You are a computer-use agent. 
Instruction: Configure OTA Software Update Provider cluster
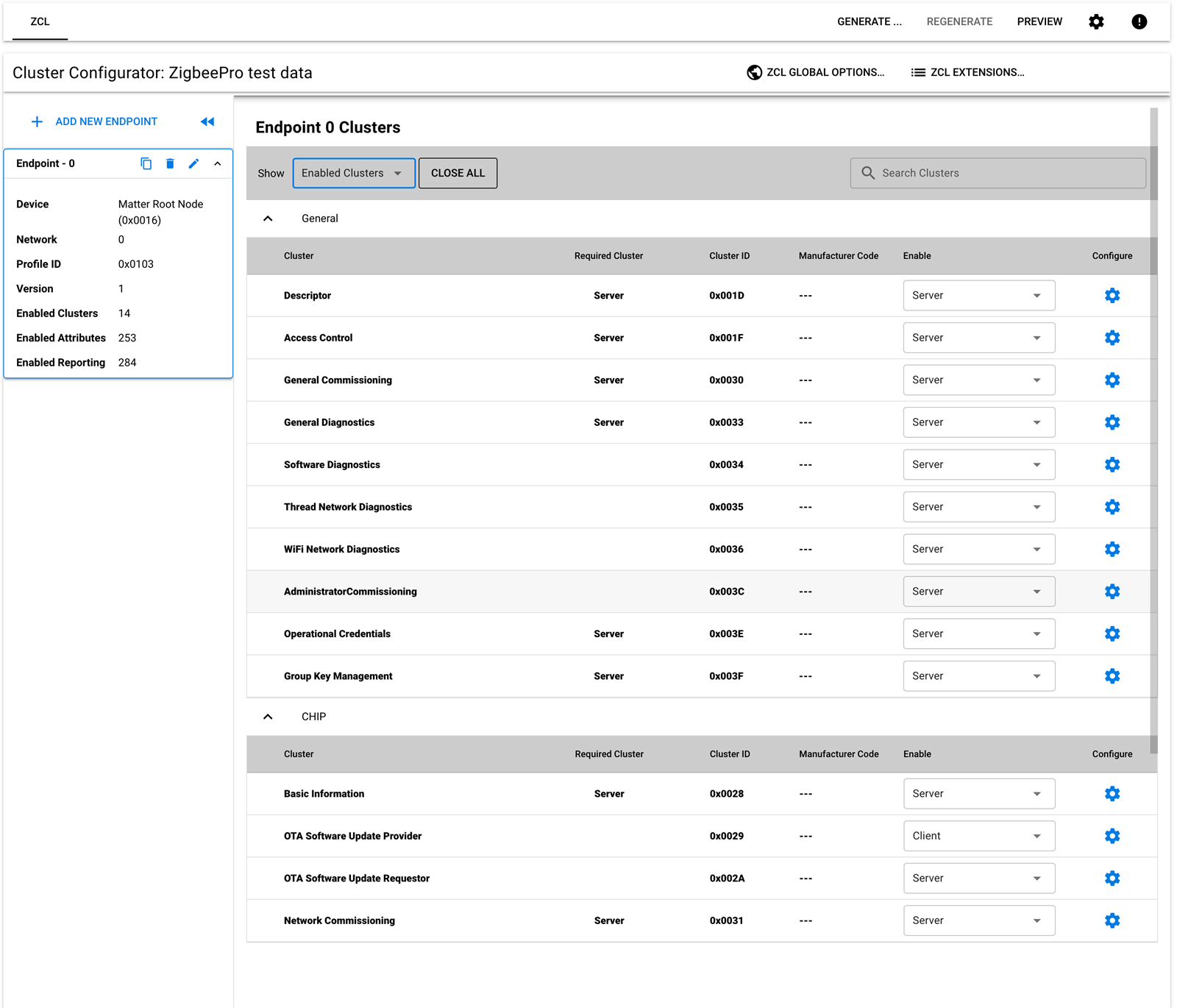1112,836
